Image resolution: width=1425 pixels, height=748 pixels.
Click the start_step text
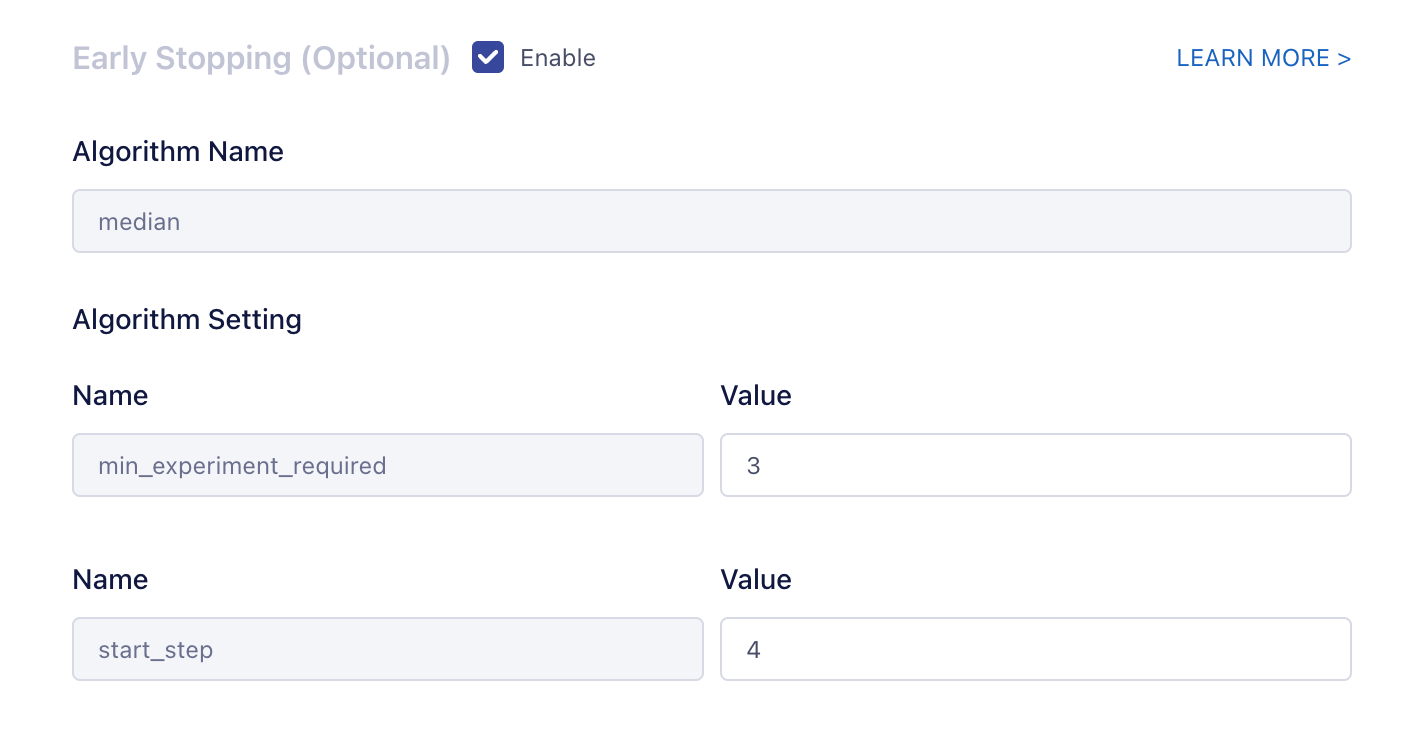[x=156, y=650]
